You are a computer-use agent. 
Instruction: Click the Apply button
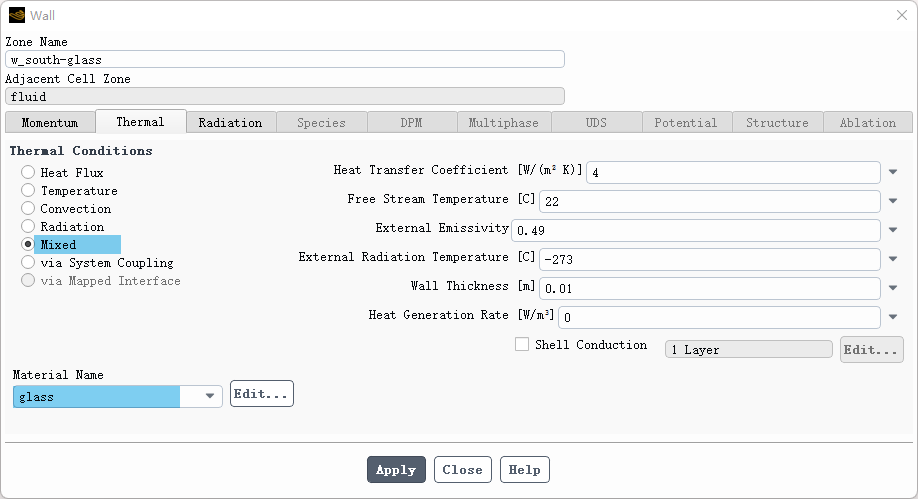(396, 470)
